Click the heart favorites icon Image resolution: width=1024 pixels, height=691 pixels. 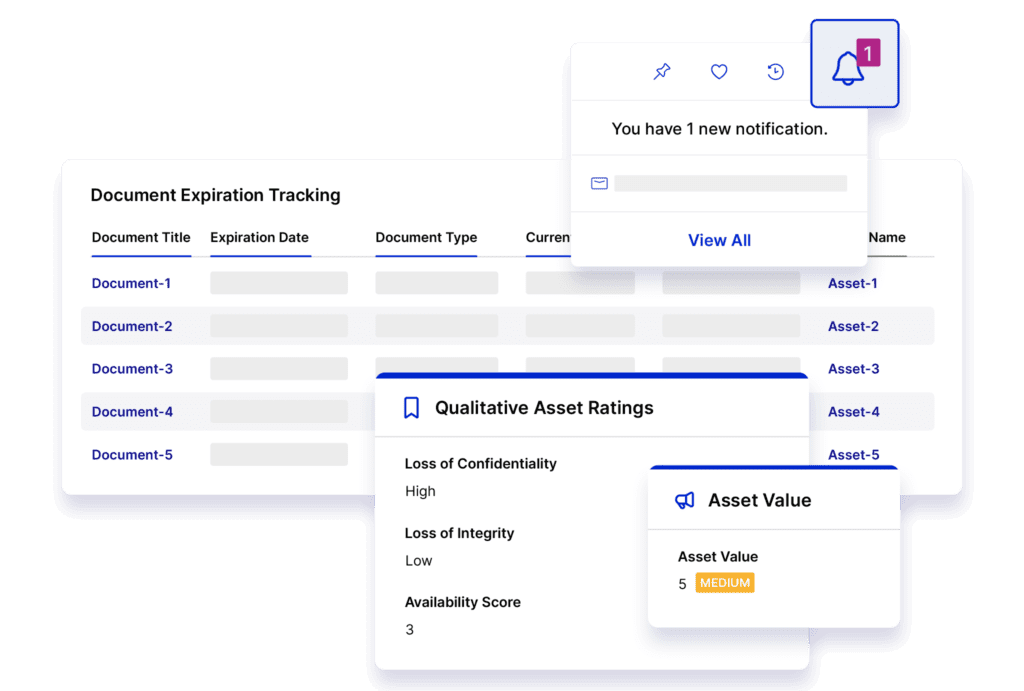[719, 71]
